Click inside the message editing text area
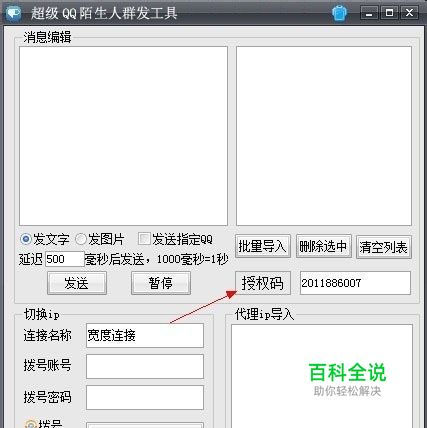The image size is (427, 428). click(x=123, y=136)
